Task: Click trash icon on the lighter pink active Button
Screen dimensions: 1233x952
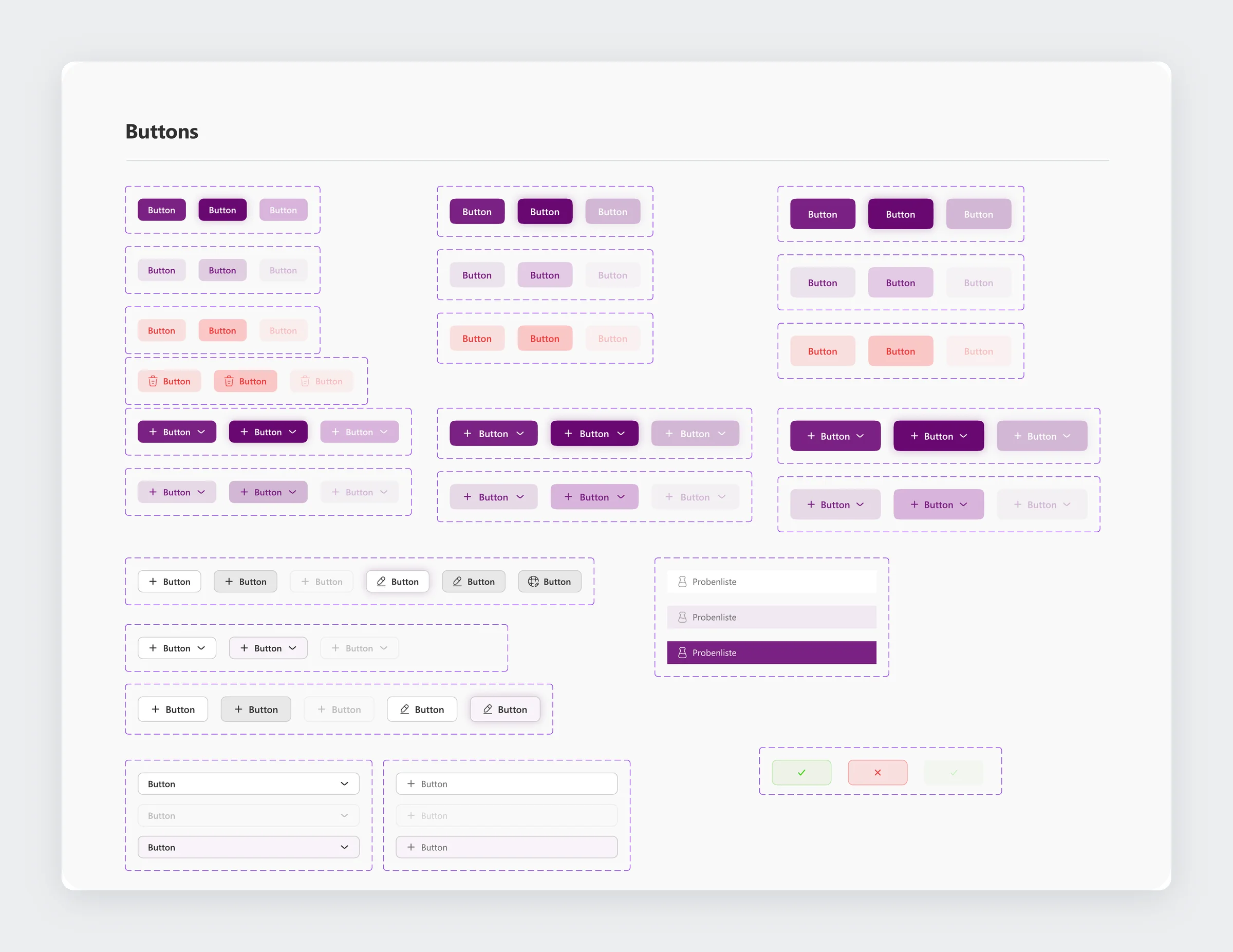Action: [153, 381]
